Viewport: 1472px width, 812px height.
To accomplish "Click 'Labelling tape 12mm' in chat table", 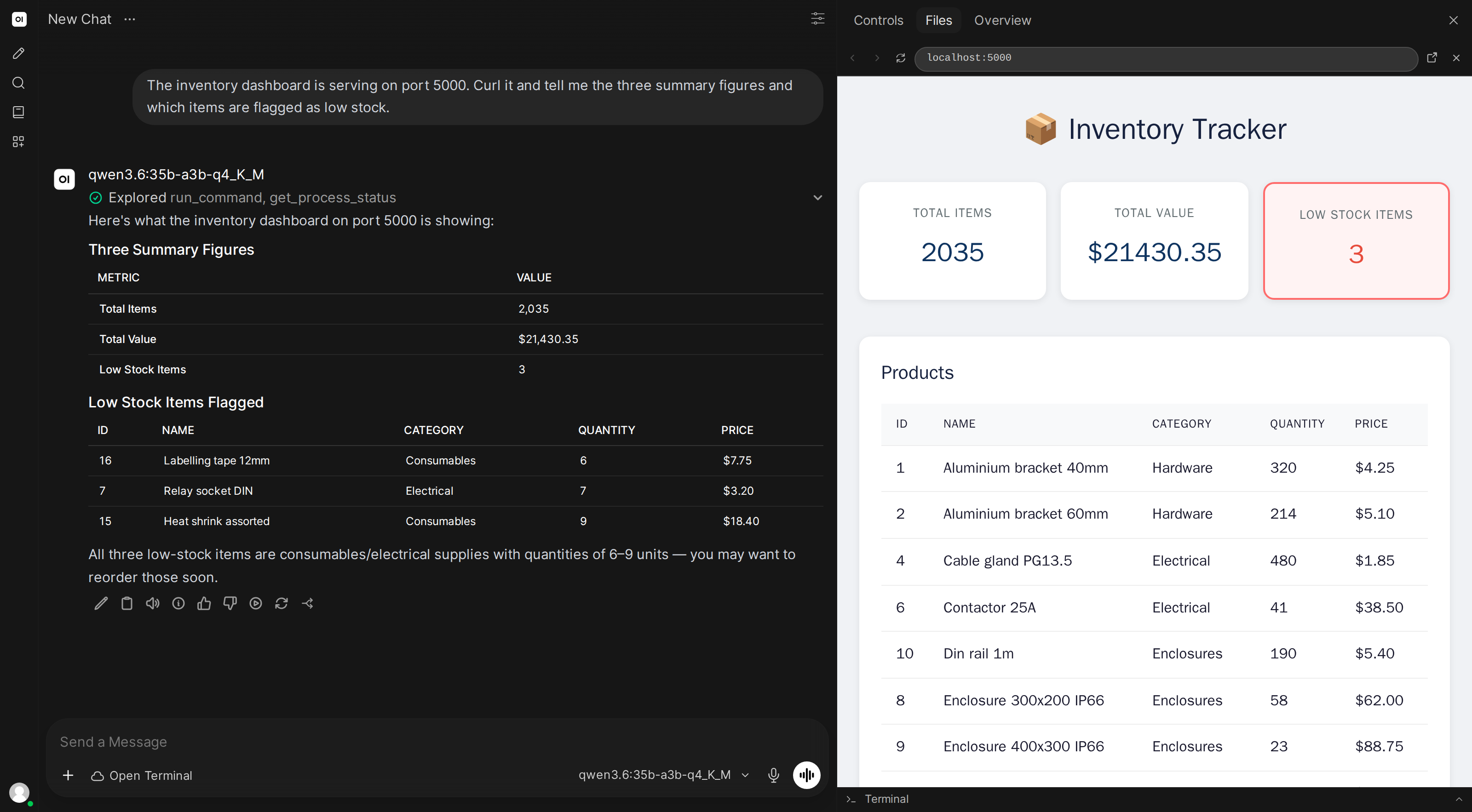I will point(217,460).
